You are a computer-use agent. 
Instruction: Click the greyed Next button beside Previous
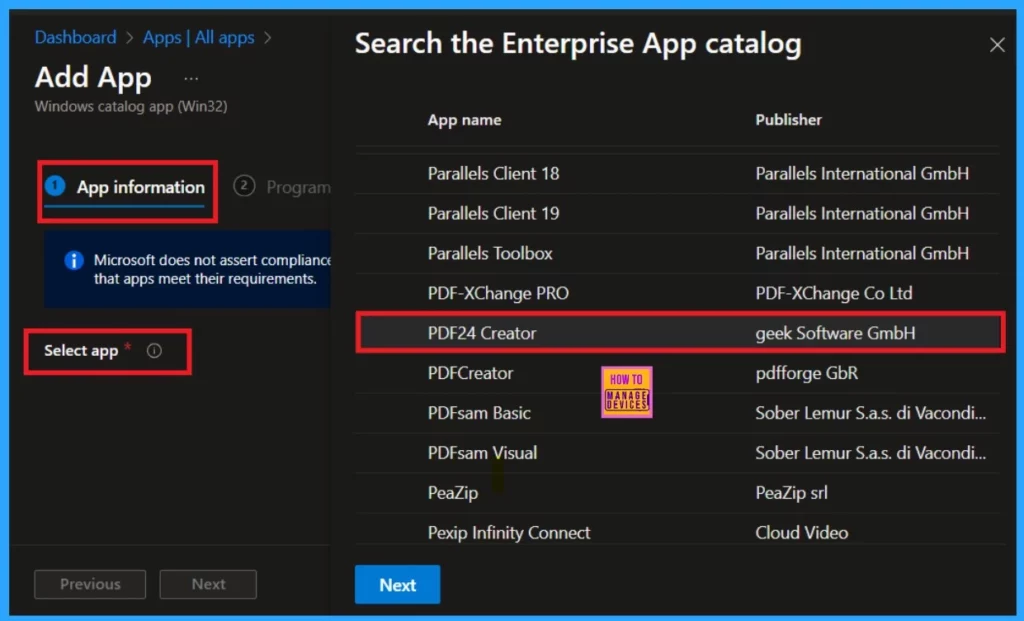point(208,584)
